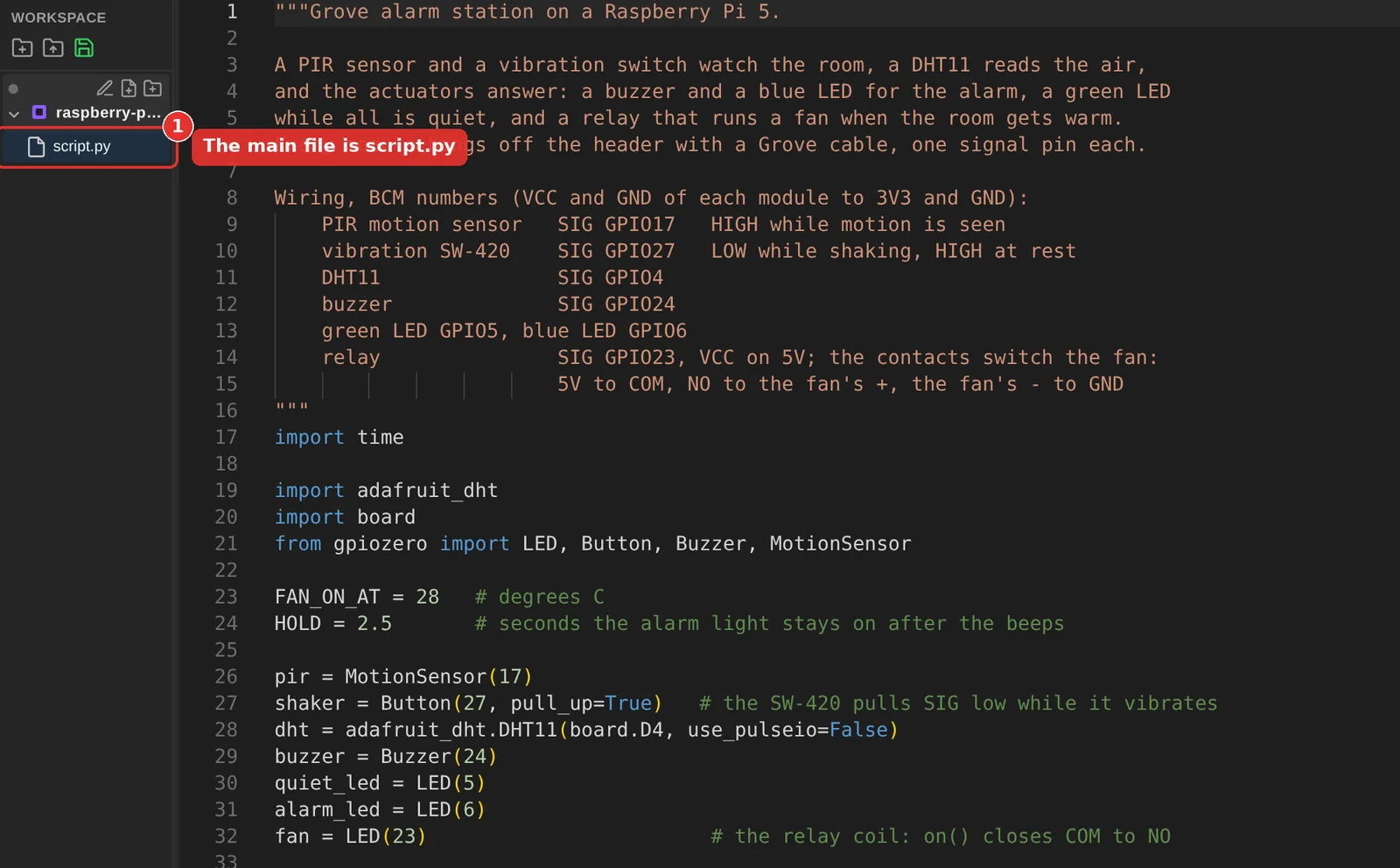Click the 'vibration SW-420' wiring row
1400x868 pixels.
pos(698,251)
